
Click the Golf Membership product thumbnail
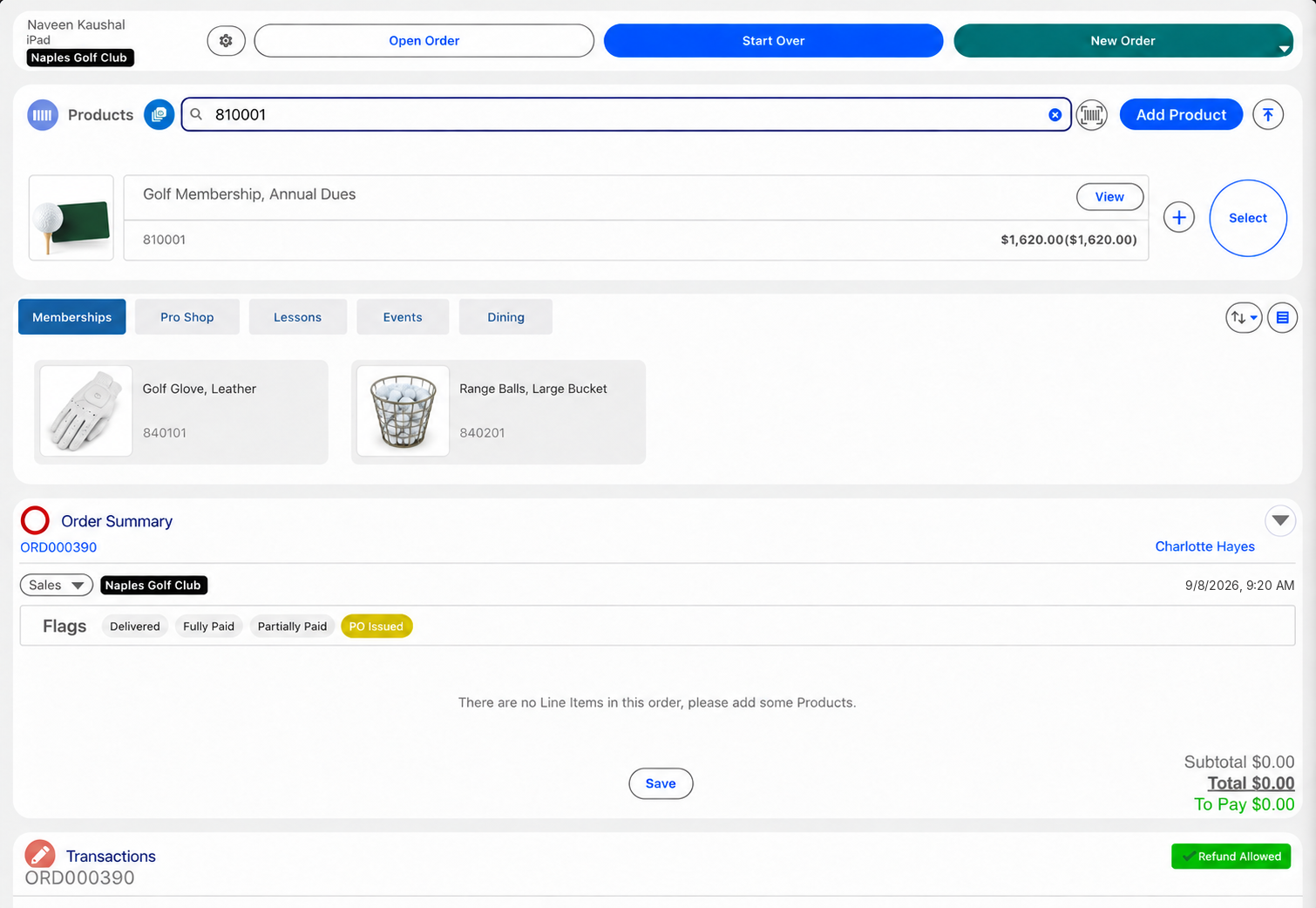click(71, 218)
